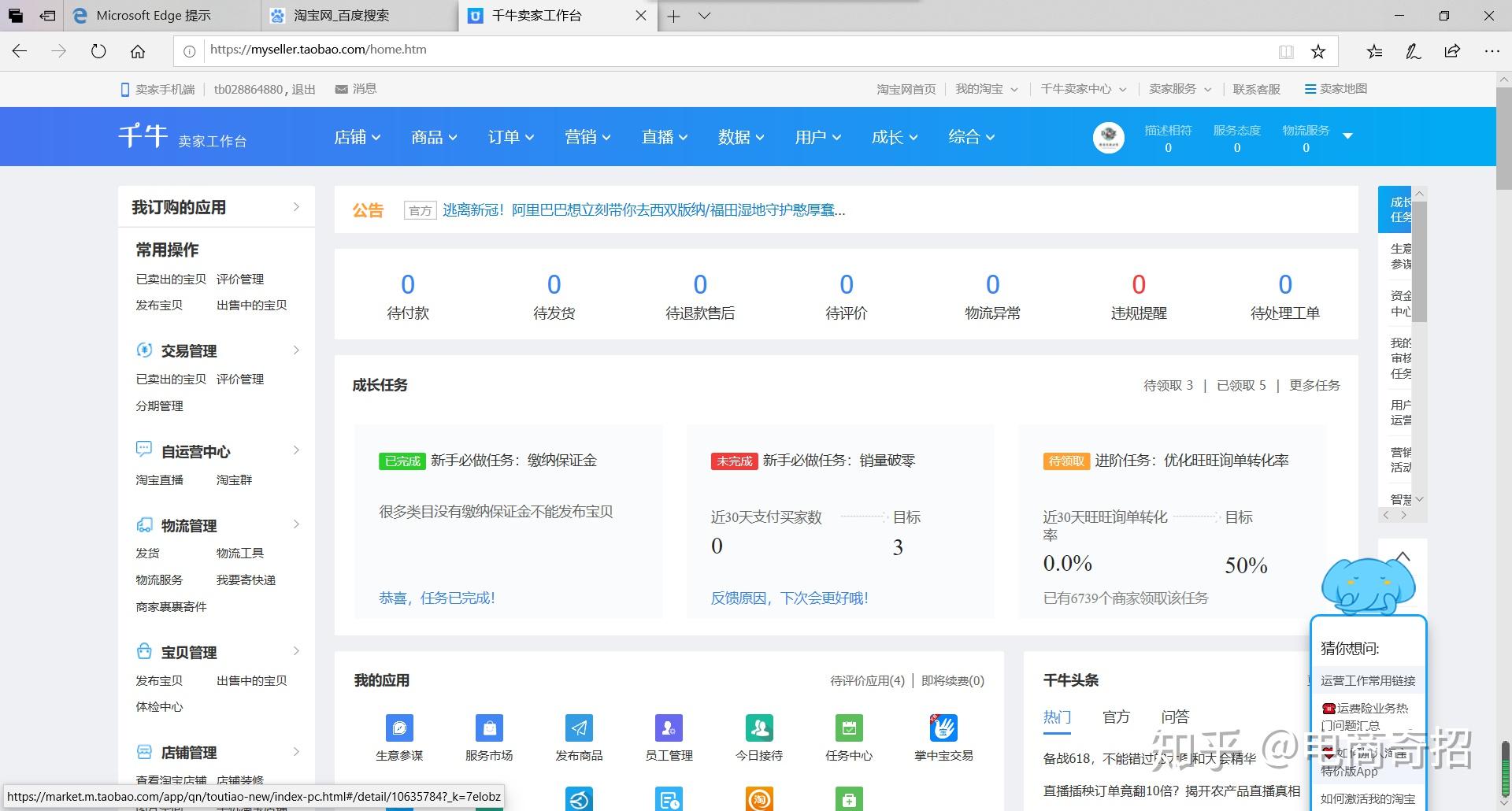Expand 我订购的应用 sidebar arrow
1512x811 pixels.
pyautogui.click(x=296, y=207)
